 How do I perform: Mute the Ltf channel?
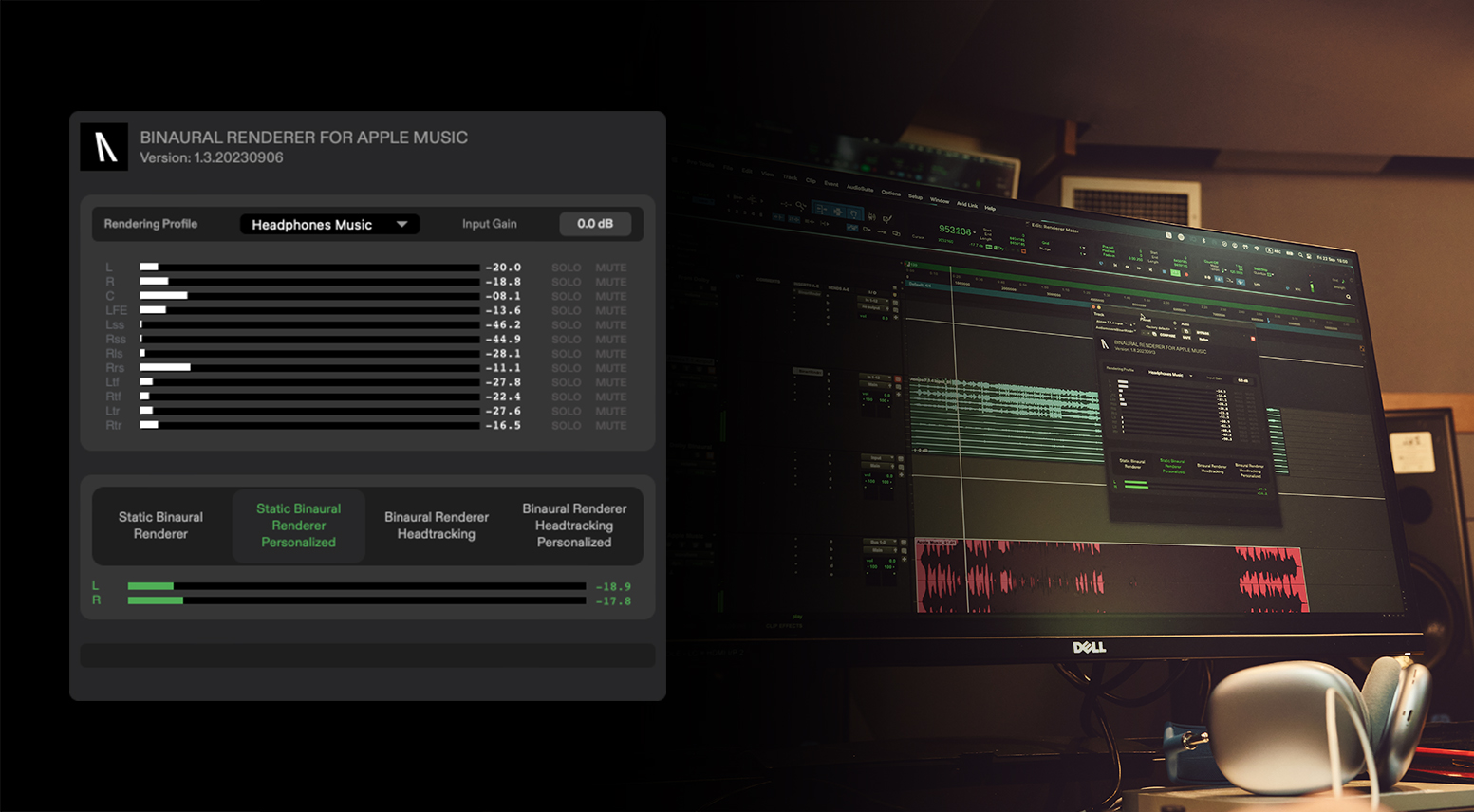(611, 382)
